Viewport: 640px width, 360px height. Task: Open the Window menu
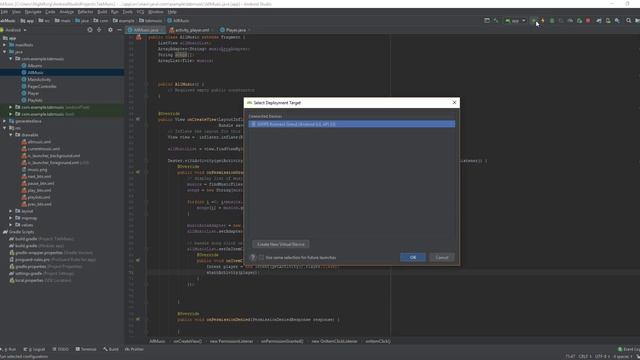point(156,12)
